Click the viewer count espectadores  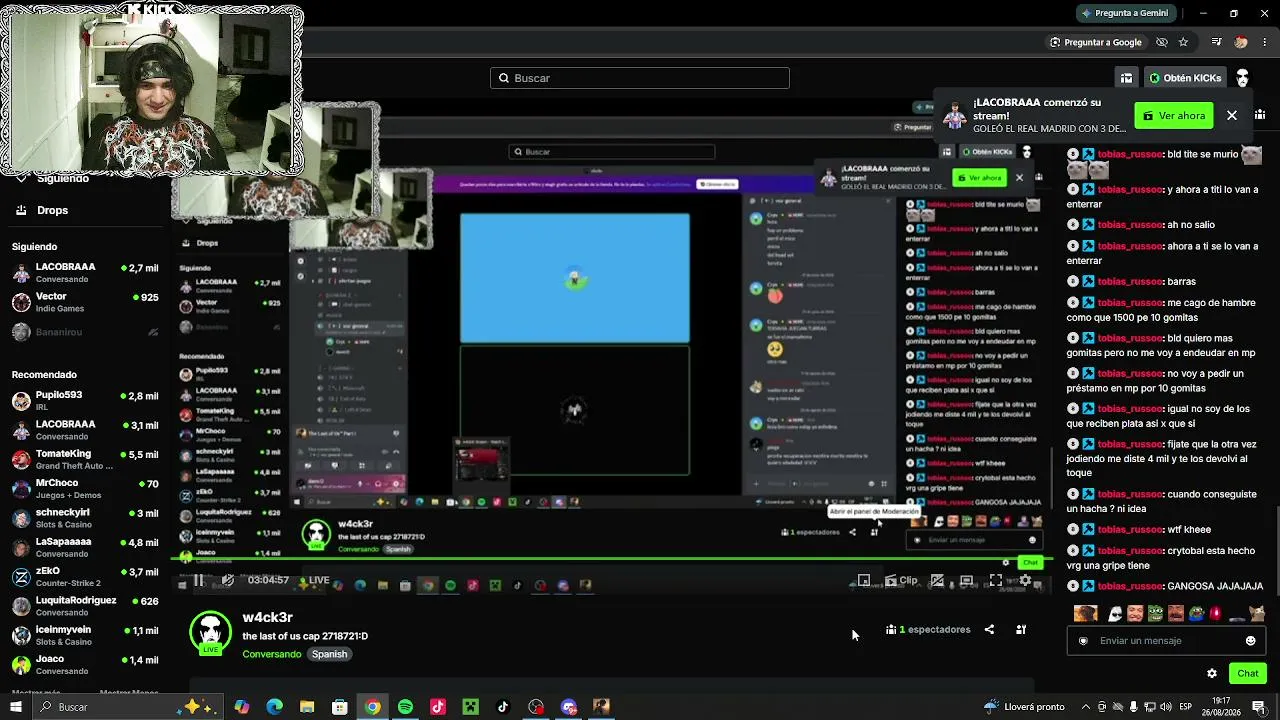pyautogui.click(x=928, y=630)
